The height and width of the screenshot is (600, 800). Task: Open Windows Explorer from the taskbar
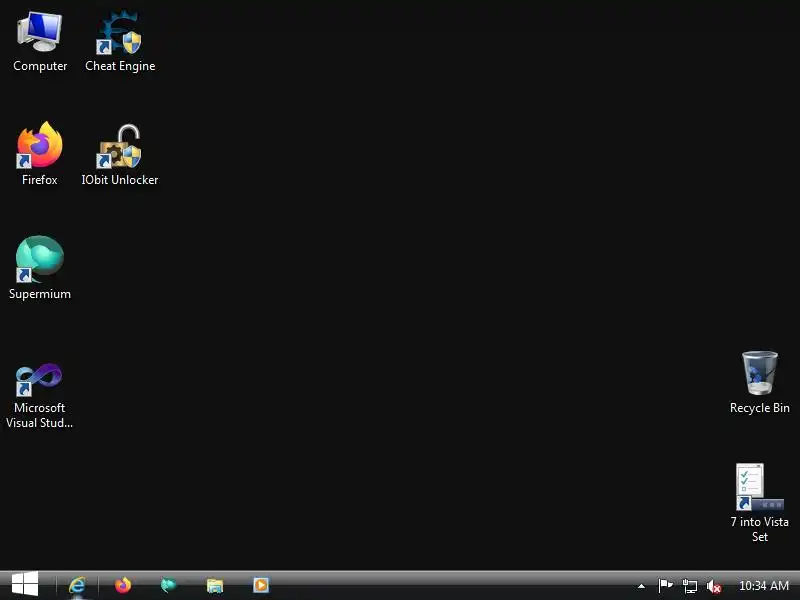215,585
